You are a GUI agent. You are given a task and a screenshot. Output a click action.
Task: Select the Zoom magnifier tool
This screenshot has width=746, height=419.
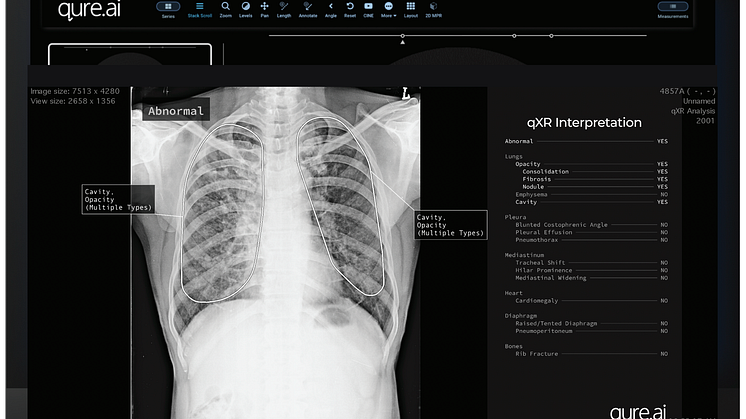coord(226,10)
